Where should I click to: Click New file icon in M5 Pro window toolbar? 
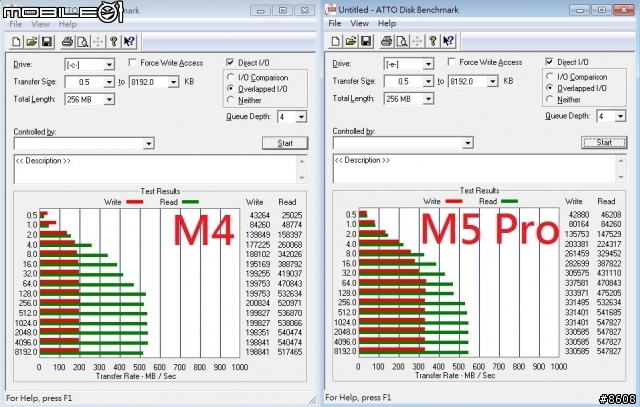click(336, 41)
